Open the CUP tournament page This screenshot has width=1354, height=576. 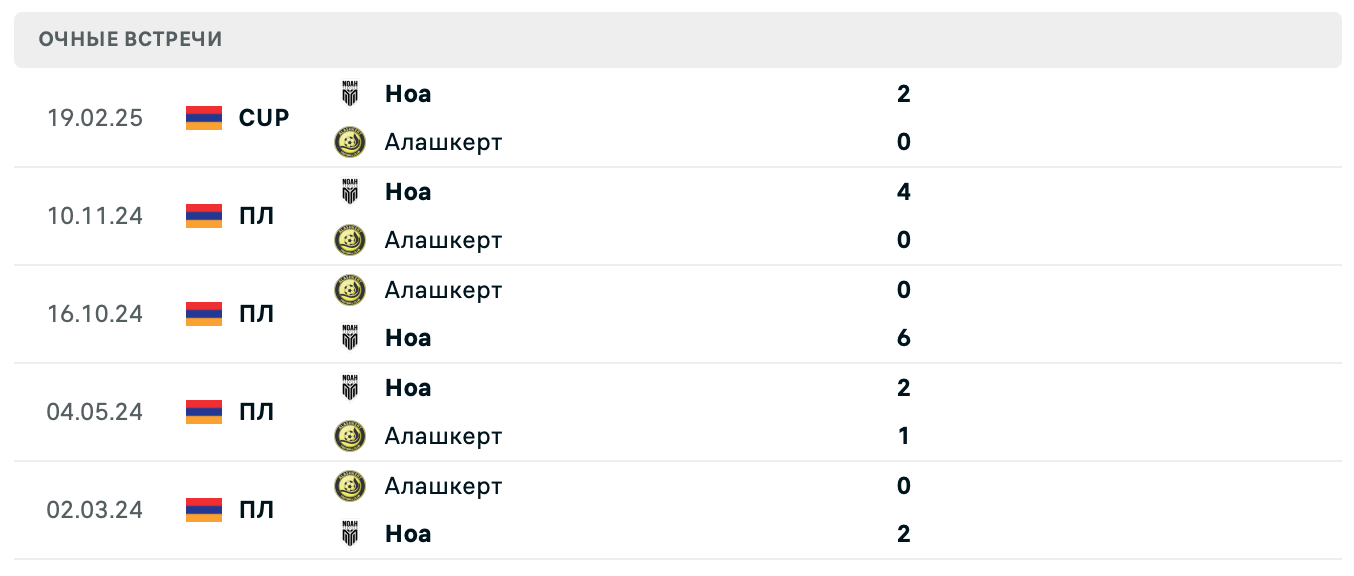[x=263, y=117]
